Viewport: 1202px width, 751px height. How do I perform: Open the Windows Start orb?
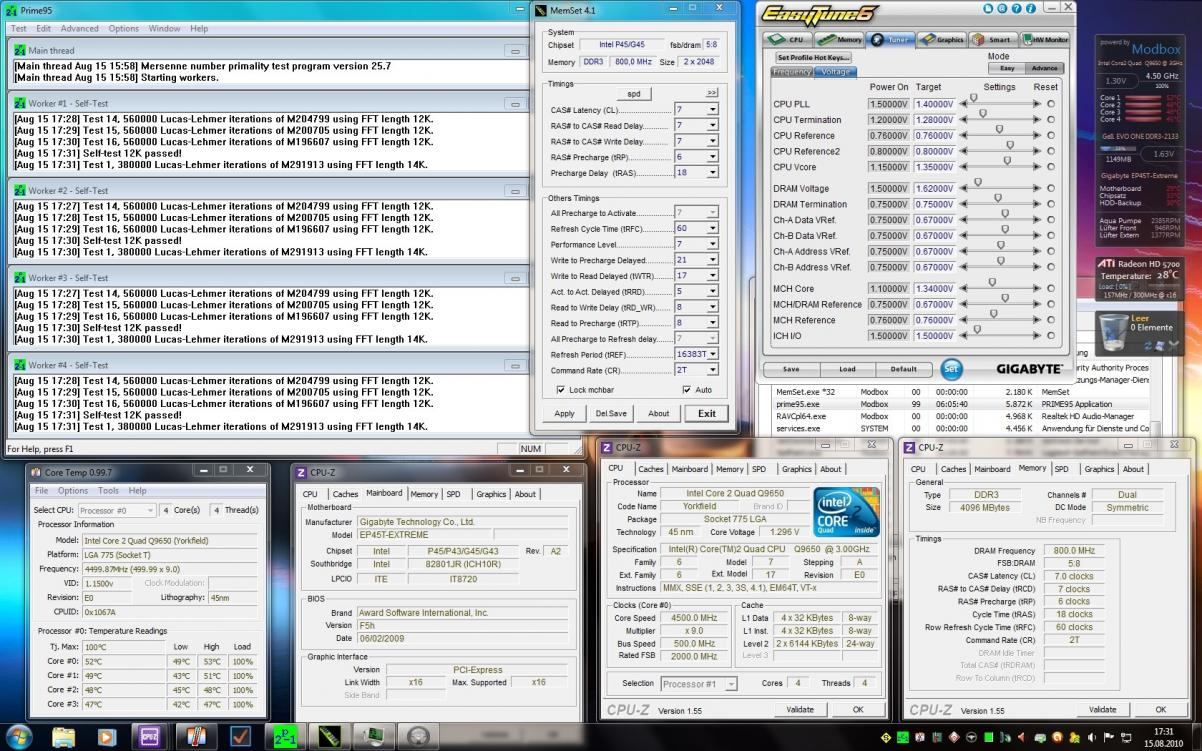pyautogui.click(x=20, y=736)
